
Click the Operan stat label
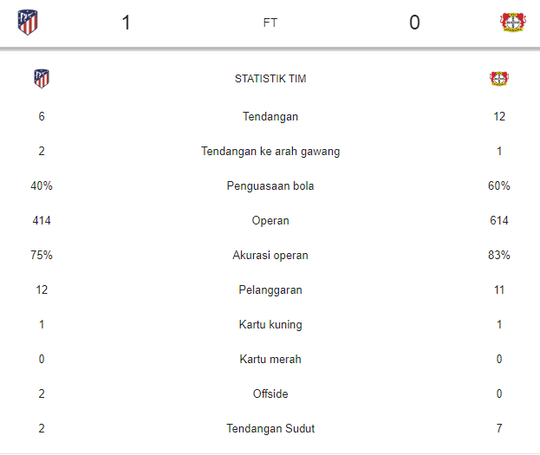270,220
